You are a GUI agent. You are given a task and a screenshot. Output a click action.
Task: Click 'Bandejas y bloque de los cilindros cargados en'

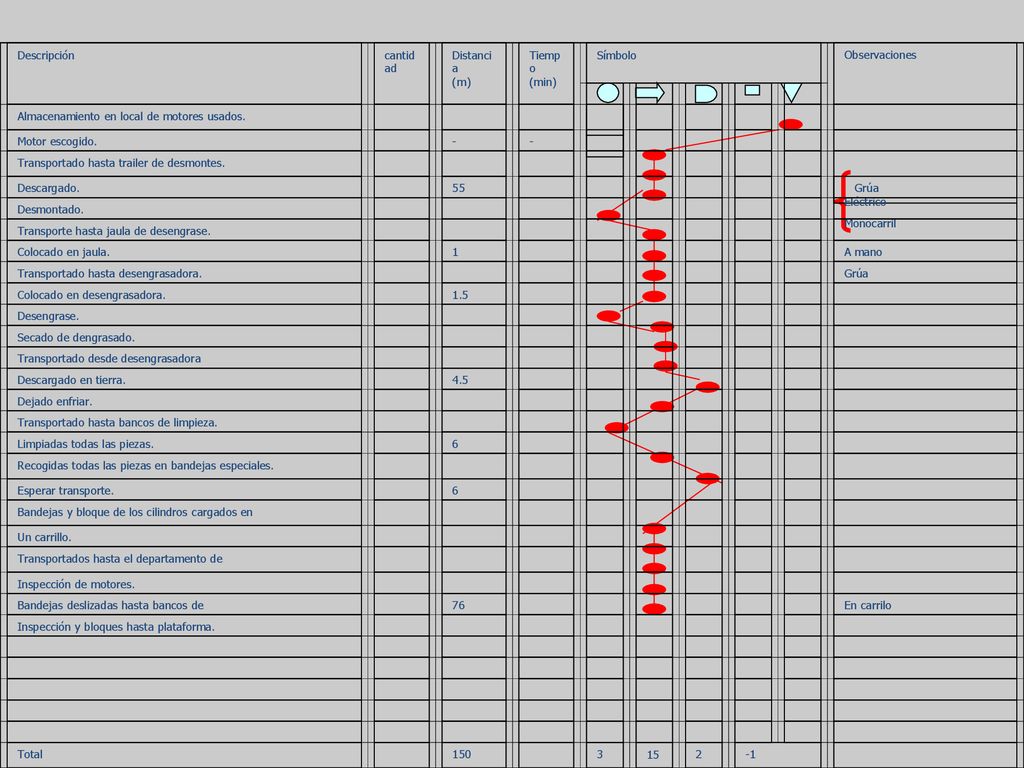click(135, 512)
